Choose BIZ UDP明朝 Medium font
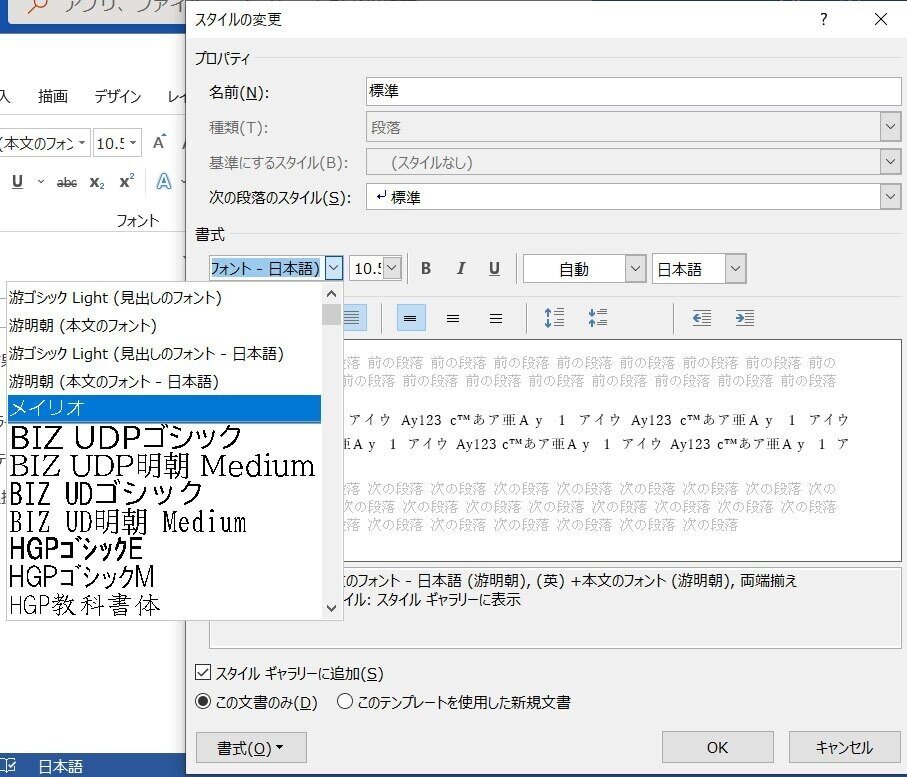907x777 pixels. 164,465
